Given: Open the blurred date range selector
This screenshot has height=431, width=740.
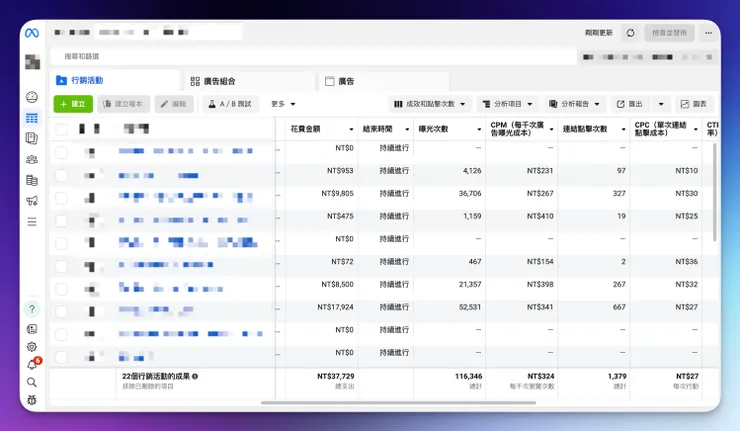Looking at the screenshot, I should [648, 57].
